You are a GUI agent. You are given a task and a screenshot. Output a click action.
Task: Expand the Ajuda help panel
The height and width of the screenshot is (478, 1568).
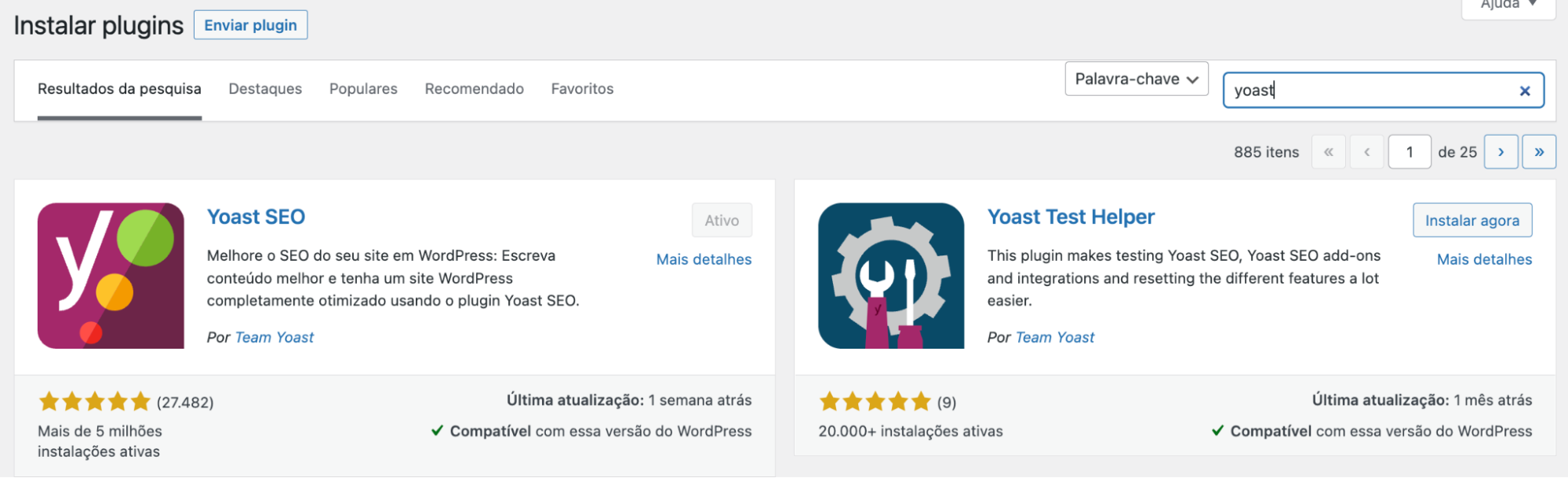[x=1508, y=6]
